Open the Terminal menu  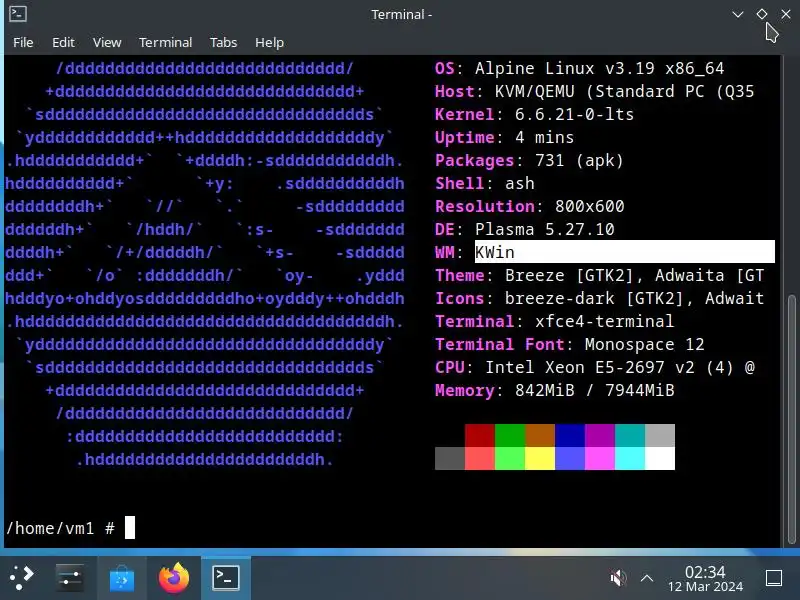165,42
